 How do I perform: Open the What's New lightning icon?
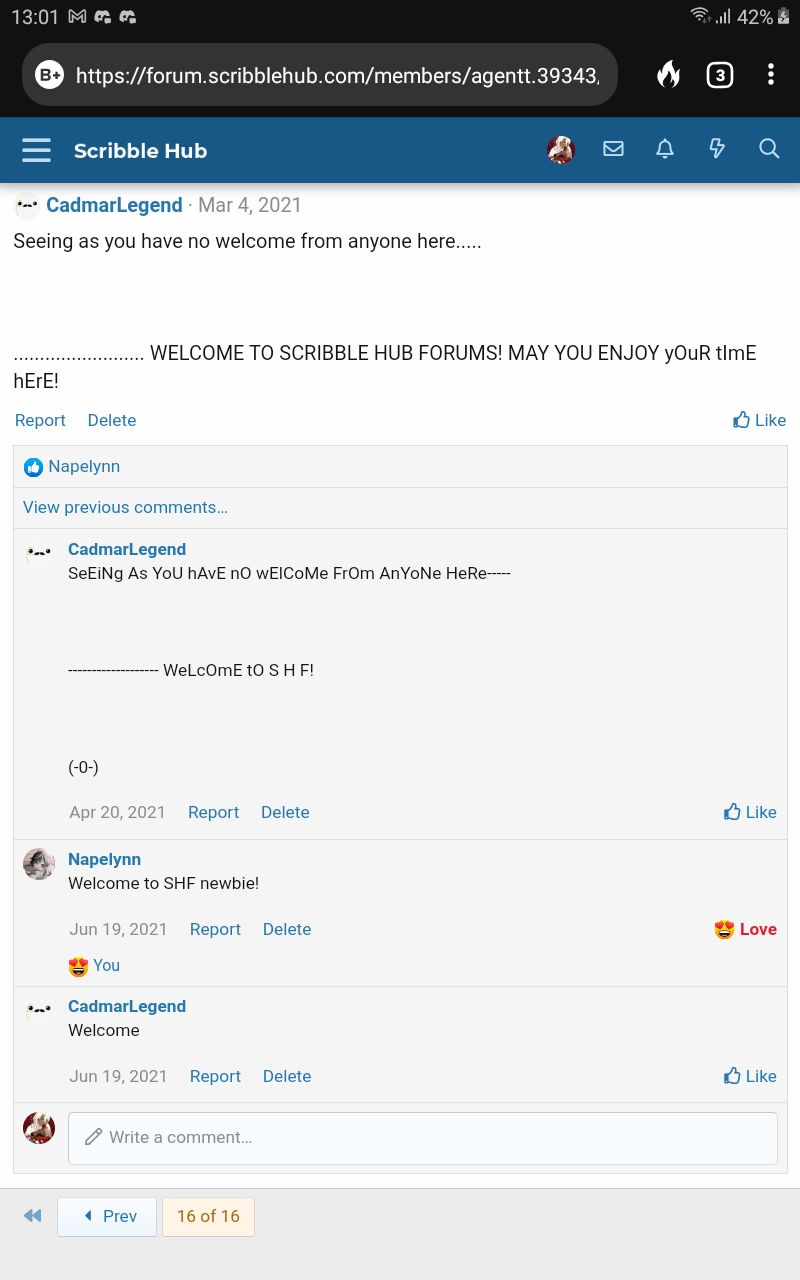(x=717, y=148)
